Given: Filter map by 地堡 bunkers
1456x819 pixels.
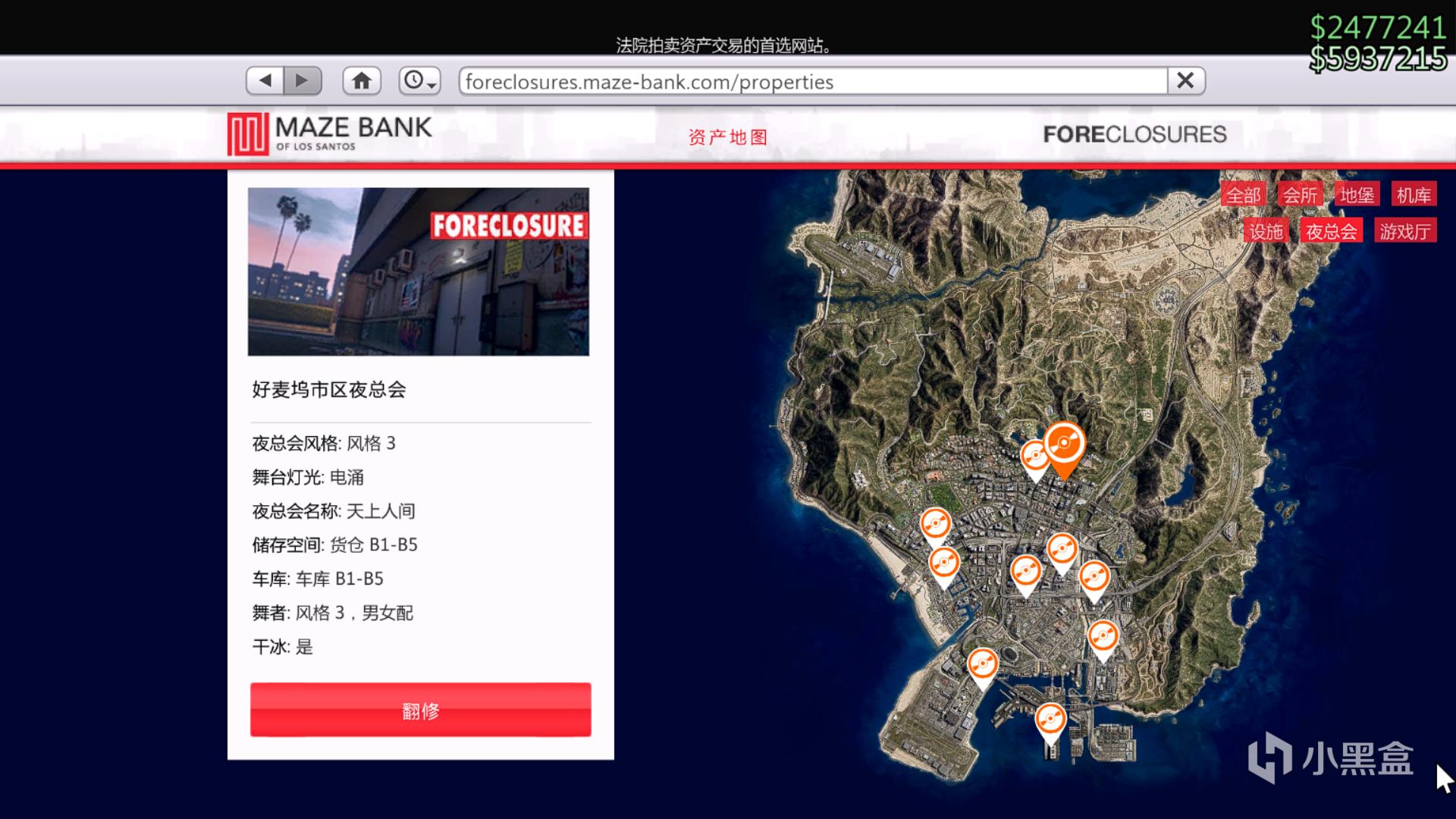Looking at the screenshot, I should point(1357,195).
